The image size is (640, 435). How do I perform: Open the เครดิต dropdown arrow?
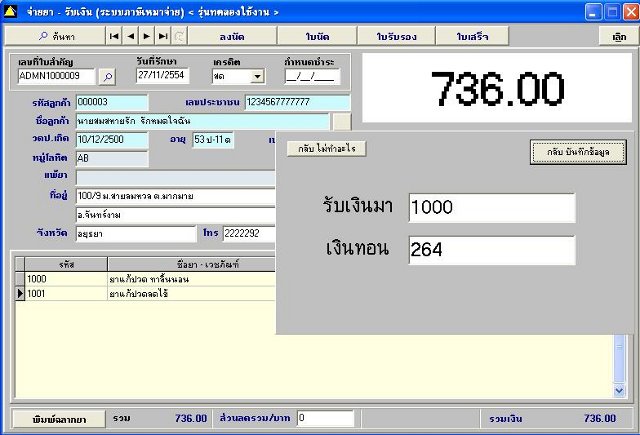pyautogui.click(x=257, y=76)
